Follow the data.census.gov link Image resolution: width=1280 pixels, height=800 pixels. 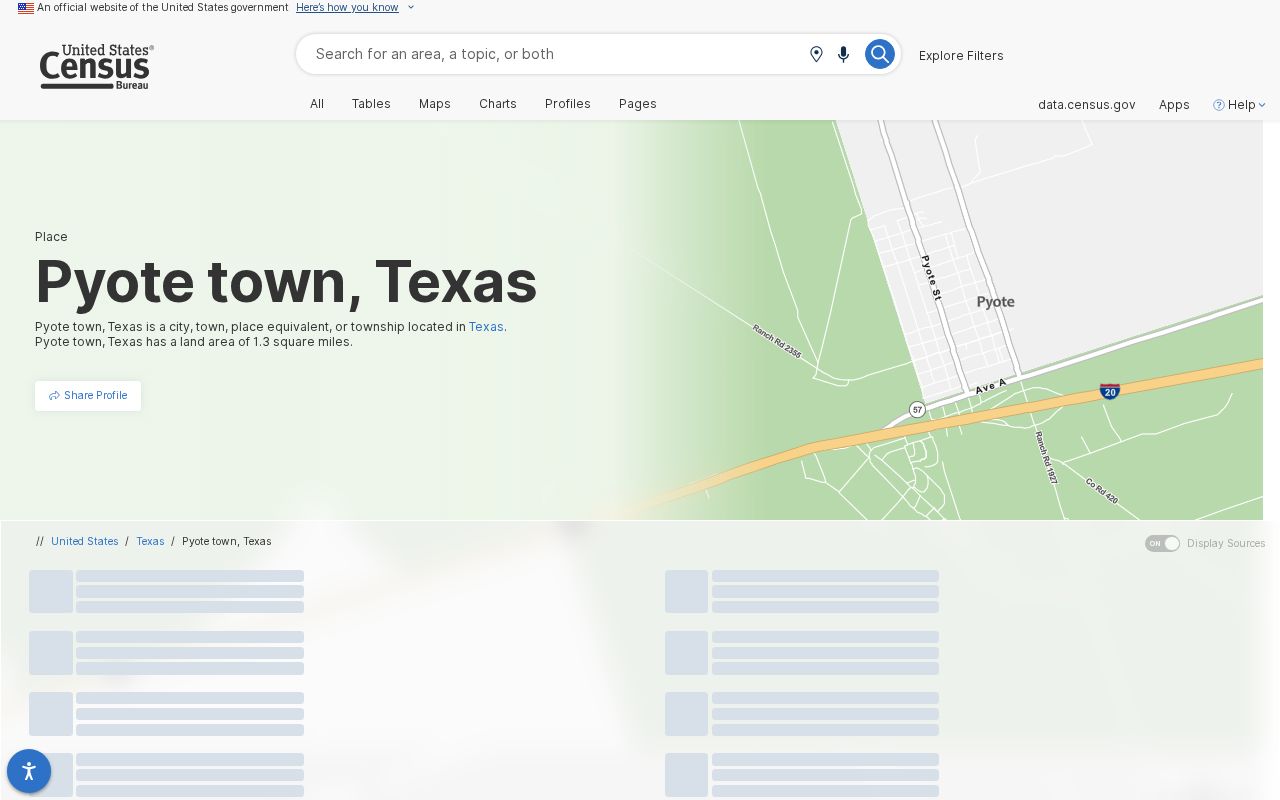pyautogui.click(x=1086, y=105)
